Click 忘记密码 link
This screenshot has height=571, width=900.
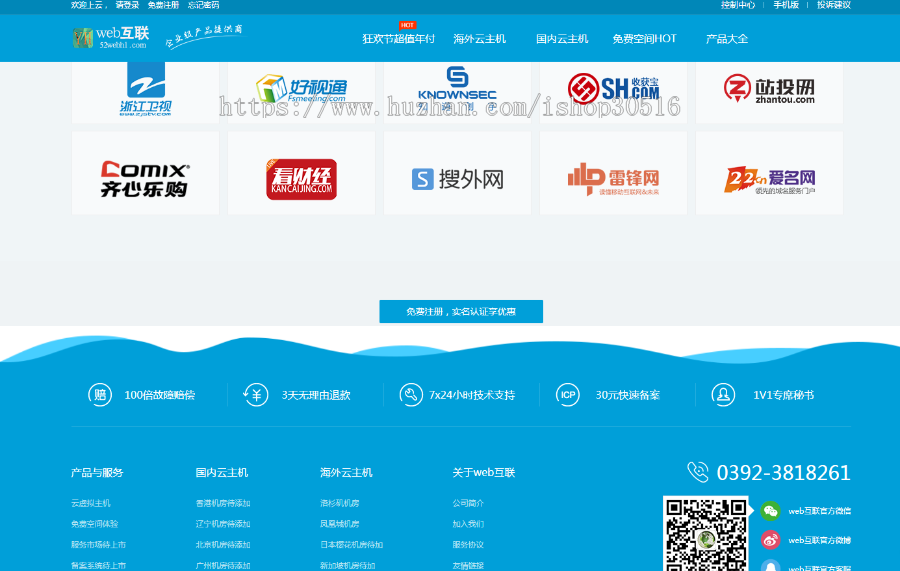coord(203,5)
